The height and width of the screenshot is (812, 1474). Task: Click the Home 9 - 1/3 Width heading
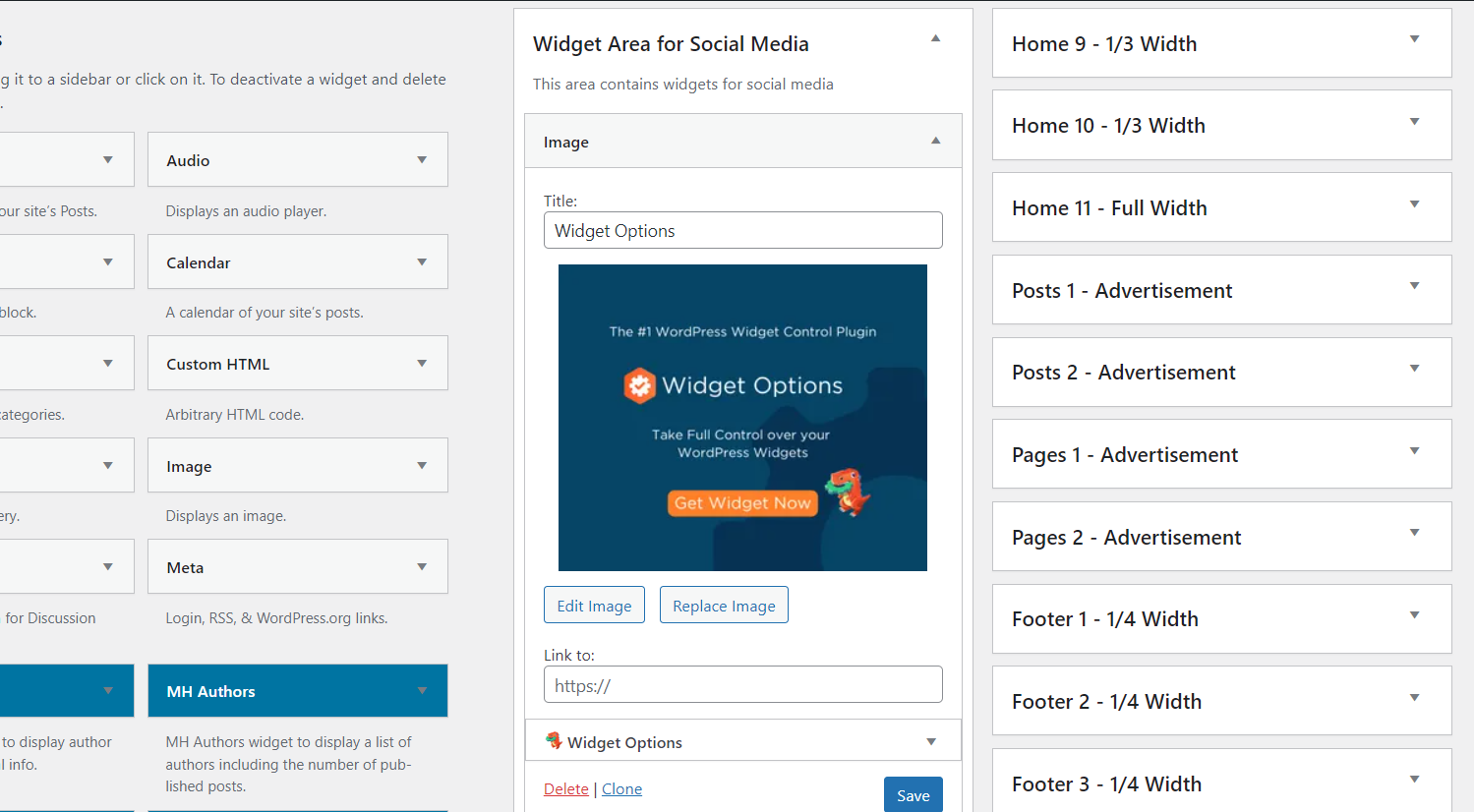pyautogui.click(x=1104, y=44)
